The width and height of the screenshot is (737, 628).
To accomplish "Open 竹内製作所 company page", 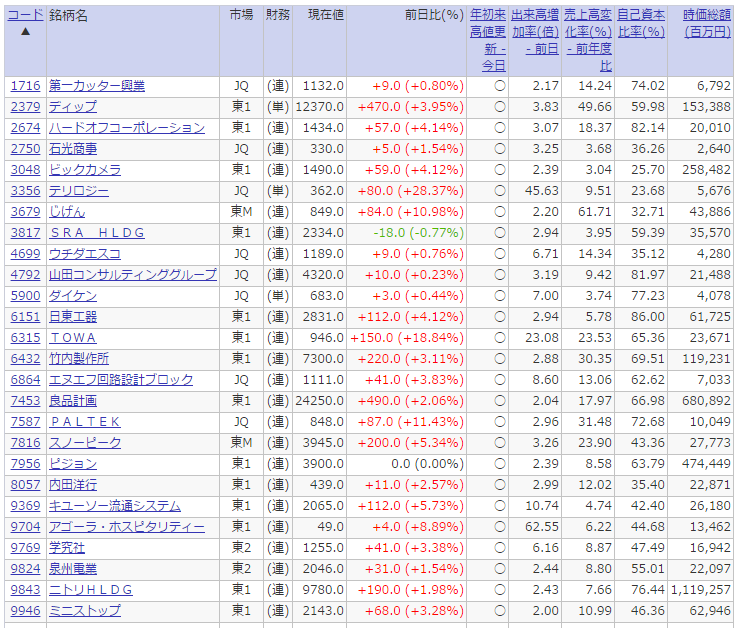I will (x=79, y=359).
